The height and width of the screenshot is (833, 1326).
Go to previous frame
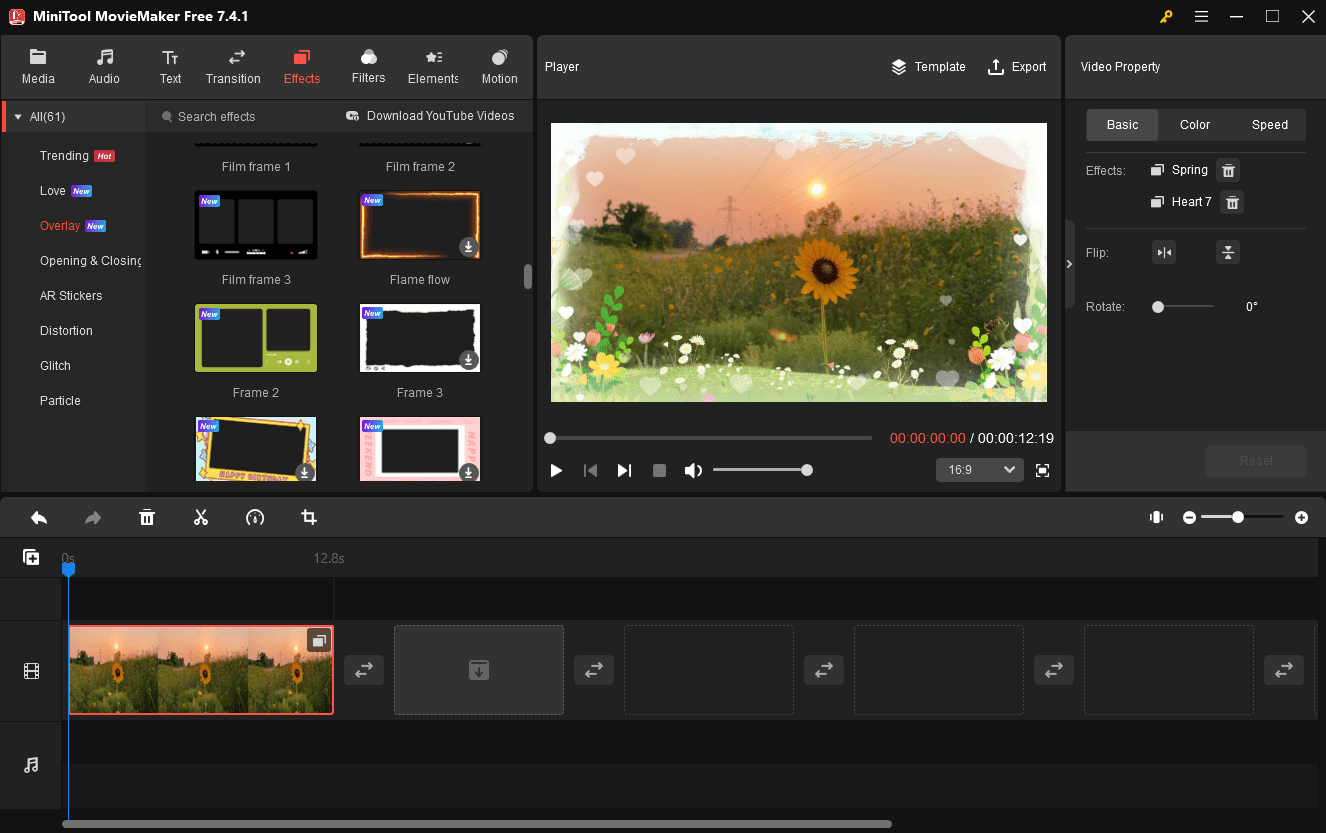(x=590, y=470)
